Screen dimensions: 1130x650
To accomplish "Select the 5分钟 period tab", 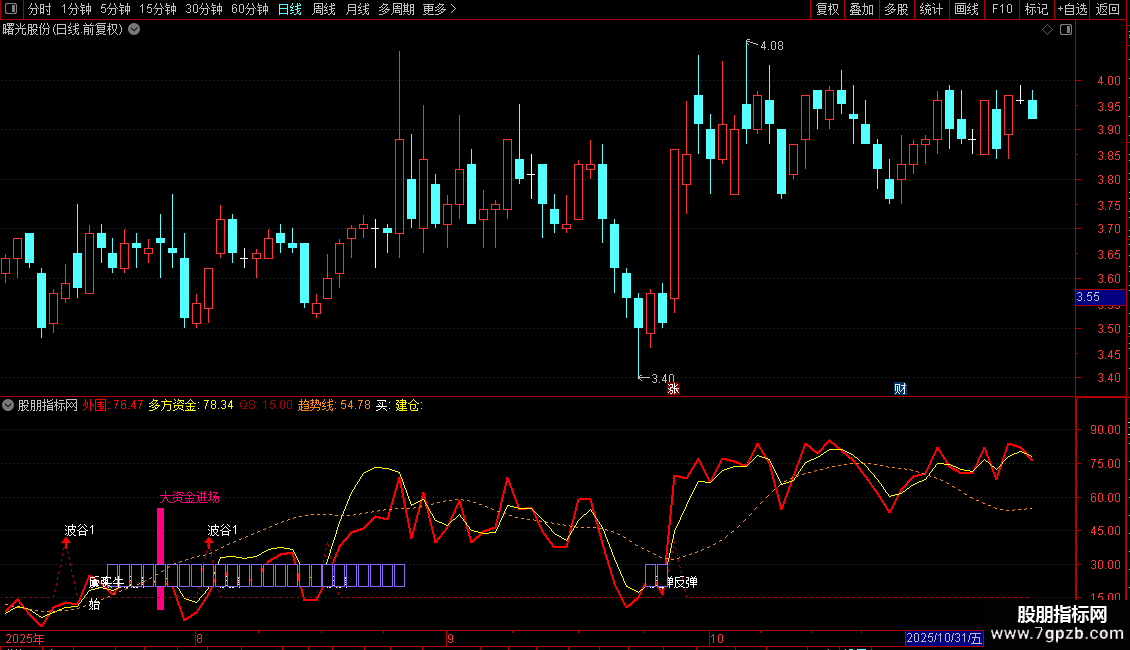I will [115, 9].
